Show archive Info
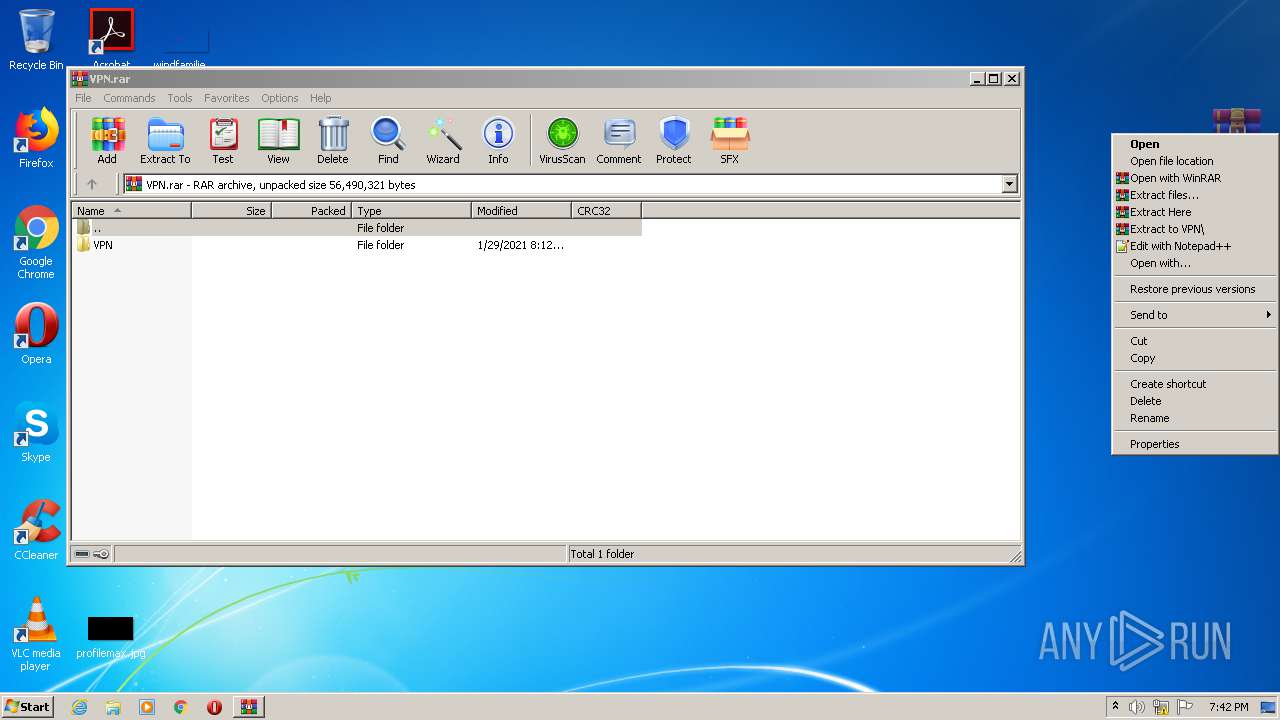The width and height of the screenshot is (1280, 720). pos(498,140)
